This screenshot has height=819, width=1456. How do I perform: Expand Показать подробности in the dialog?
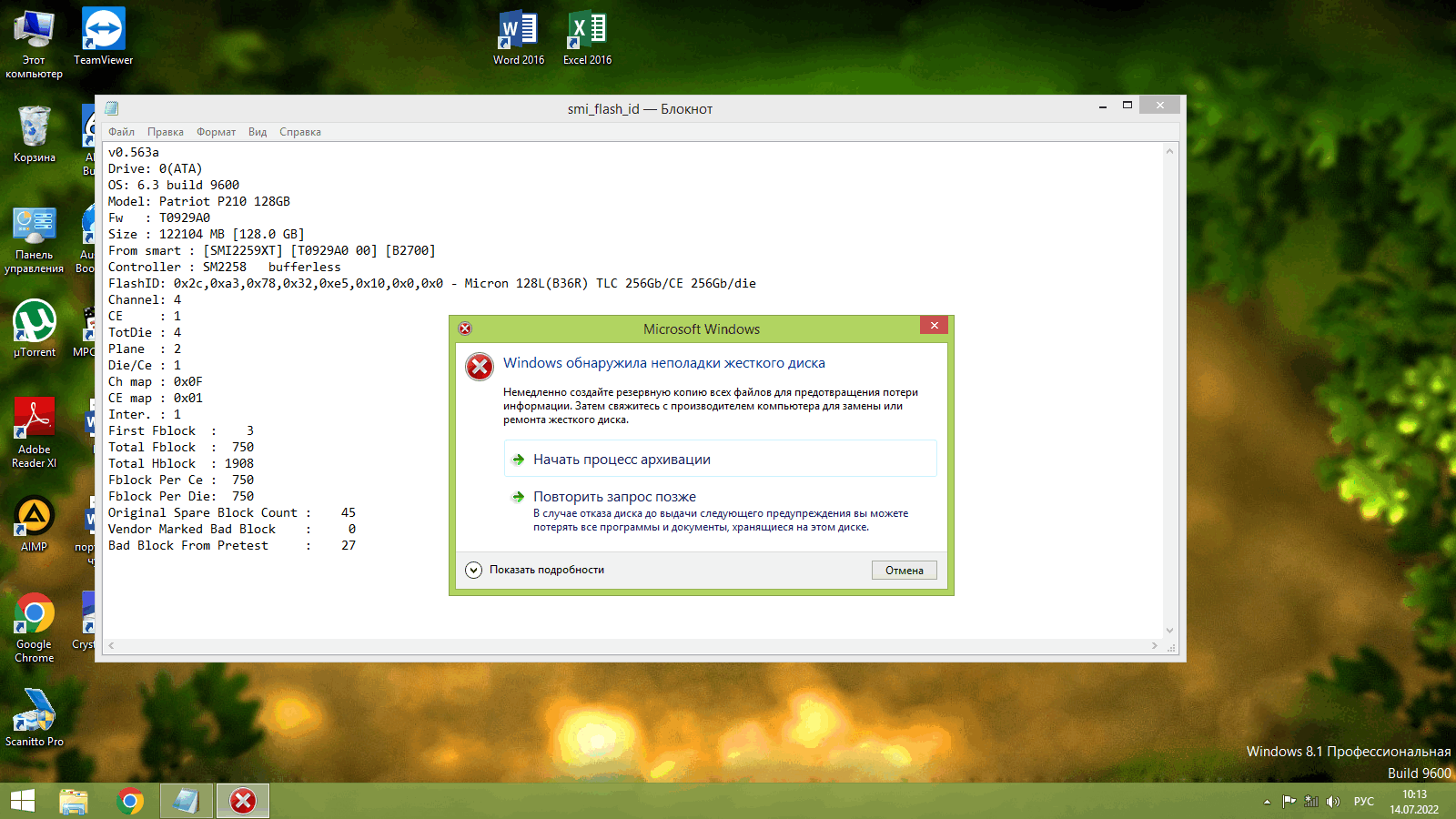pyautogui.click(x=535, y=570)
